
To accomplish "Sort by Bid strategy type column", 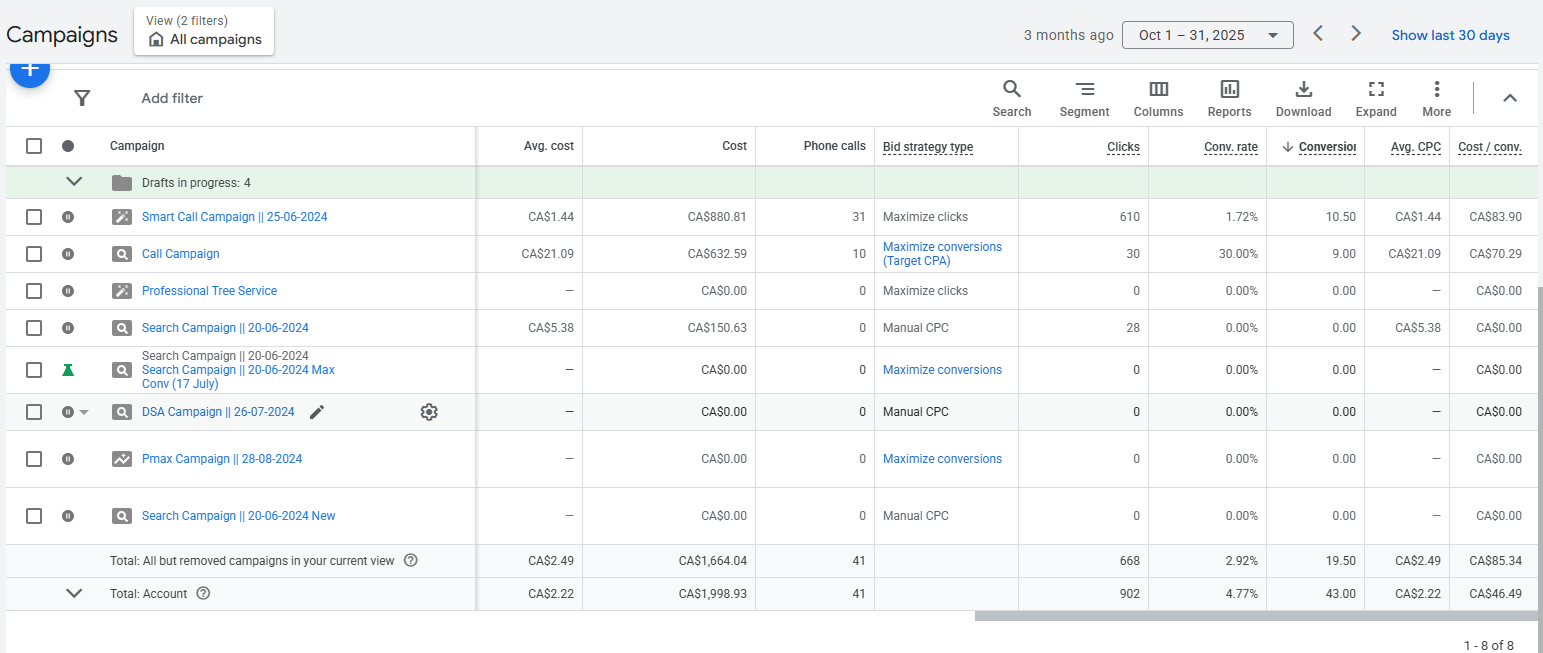I will 927,147.
